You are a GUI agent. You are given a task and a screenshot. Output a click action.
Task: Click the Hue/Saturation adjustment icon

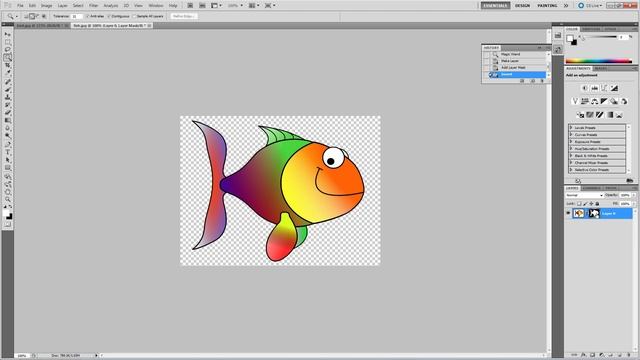(584, 101)
